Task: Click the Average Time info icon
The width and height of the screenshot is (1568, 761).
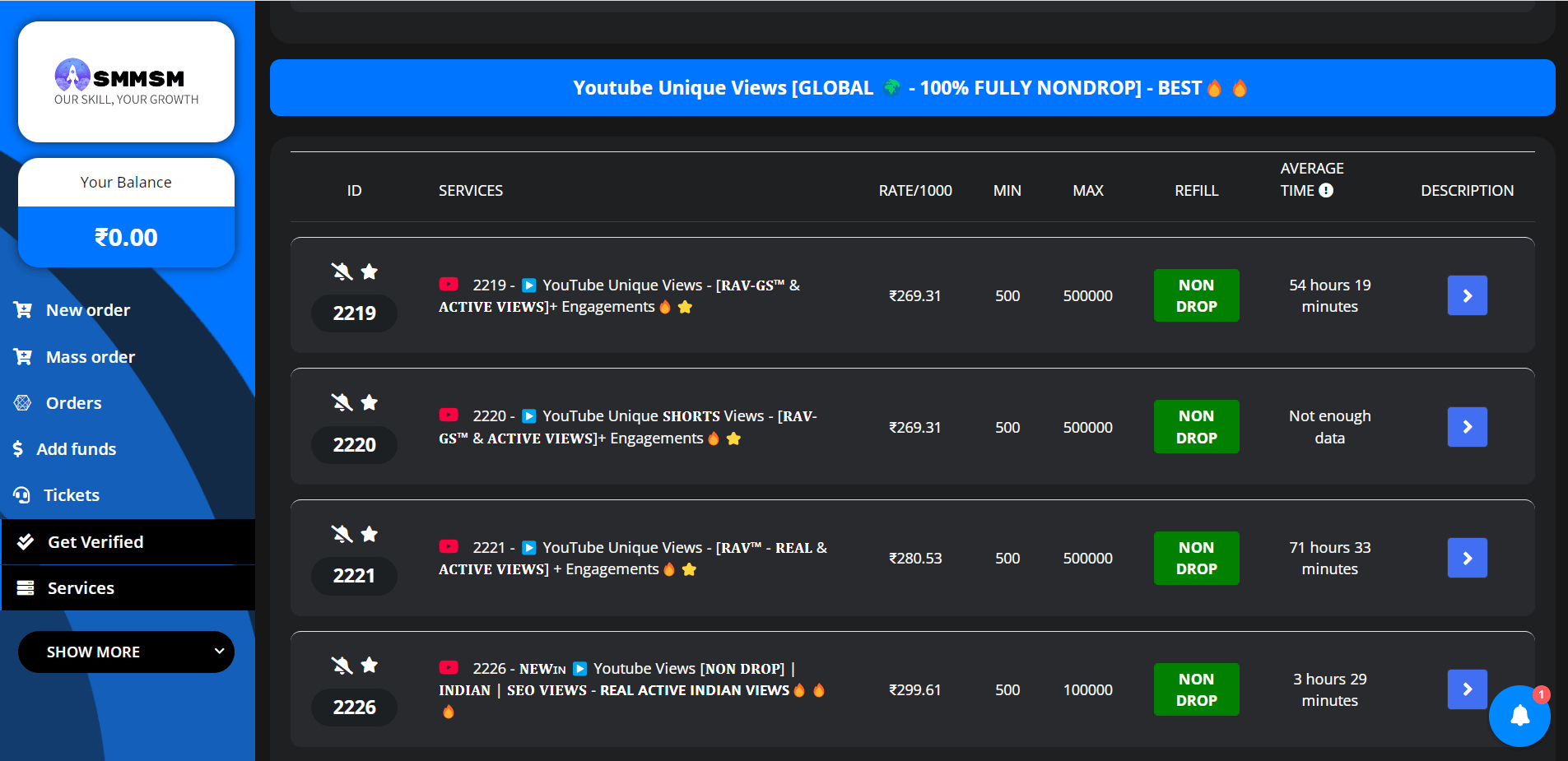Action: coord(1326,190)
